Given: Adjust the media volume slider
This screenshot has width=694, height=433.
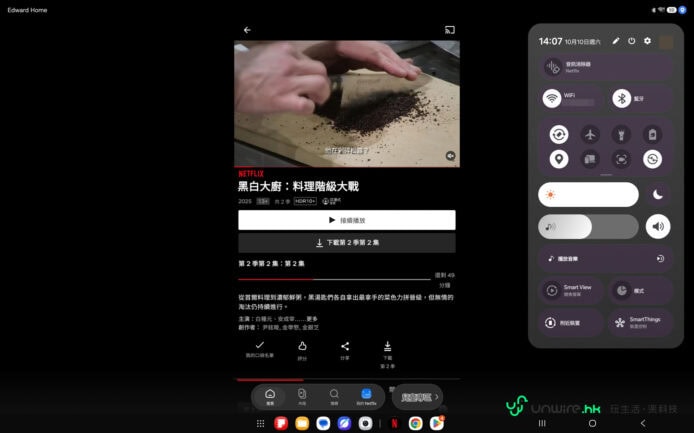Looking at the screenshot, I should coord(588,226).
